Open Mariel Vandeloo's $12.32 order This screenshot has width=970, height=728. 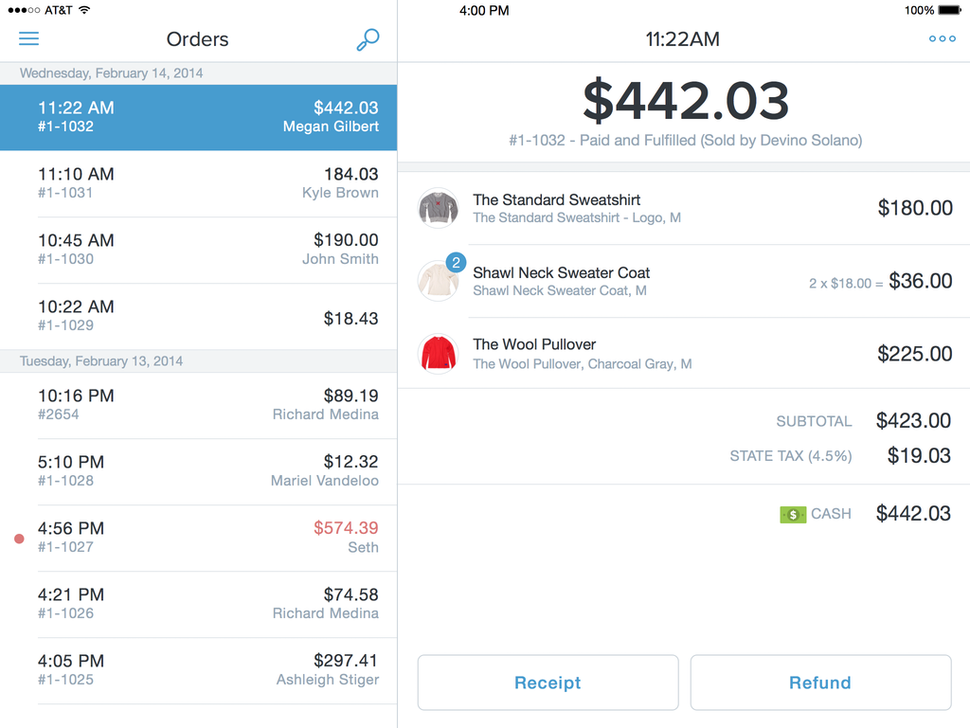197,470
